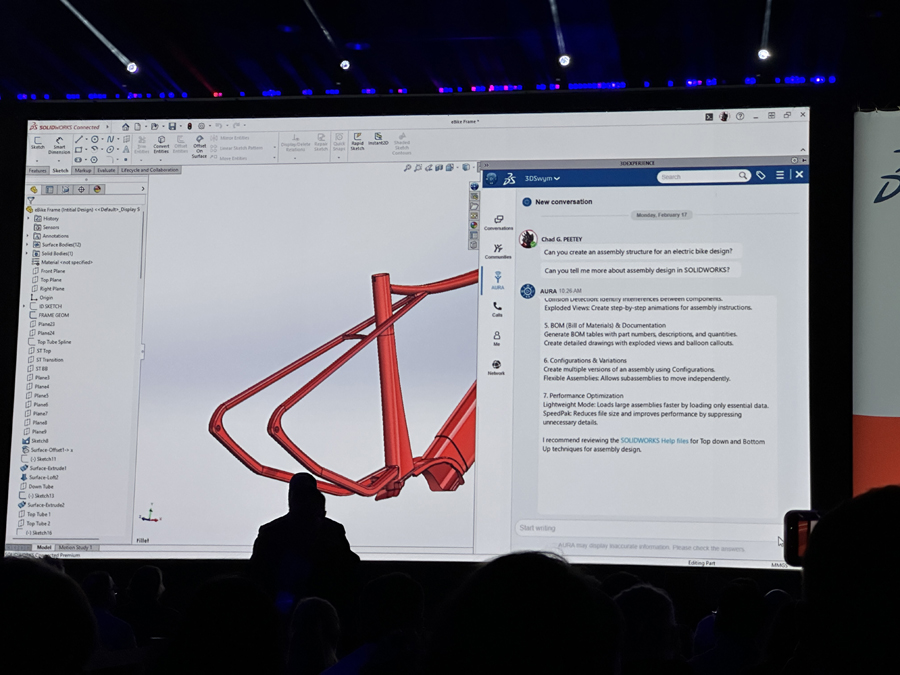Open the Lifecycle and Collaboration tab
The height and width of the screenshot is (675, 900).
pyautogui.click(x=150, y=171)
